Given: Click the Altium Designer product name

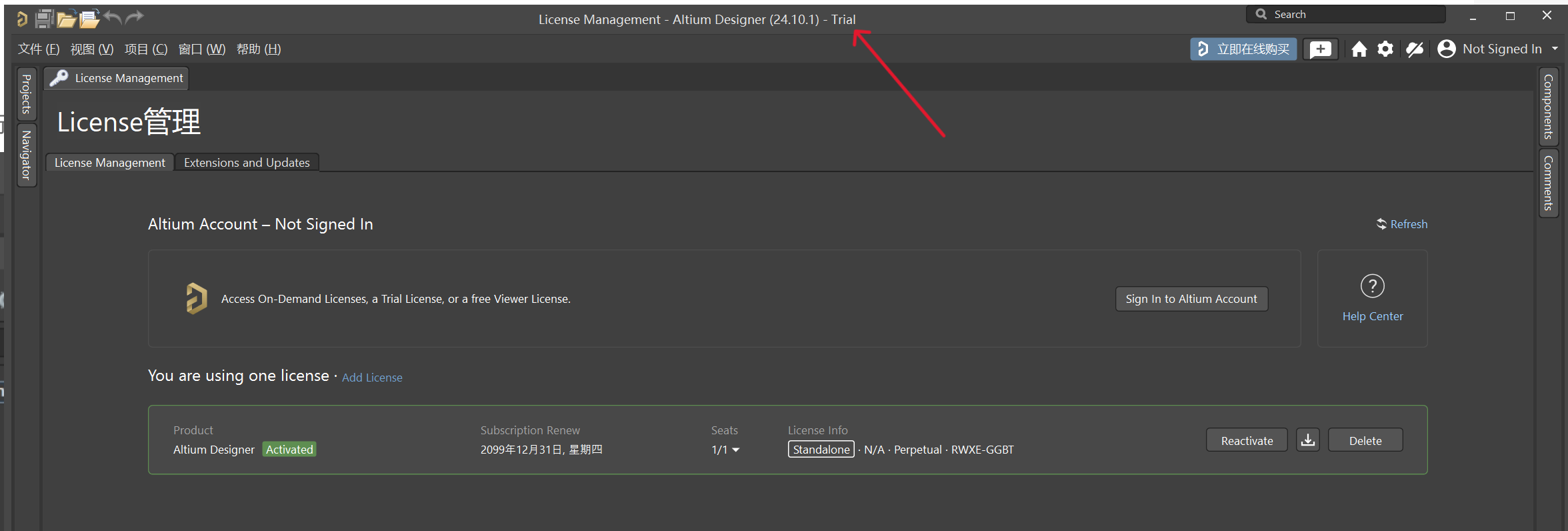Looking at the screenshot, I should point(214,450).
